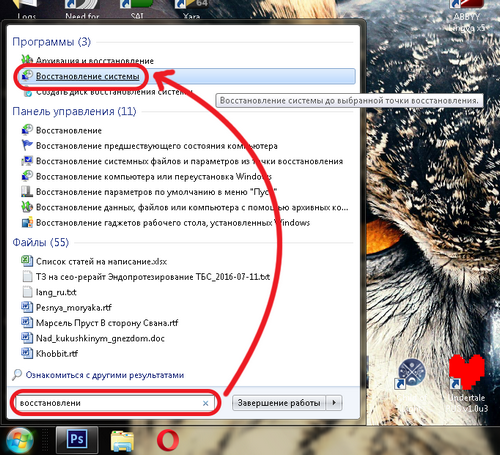Open file lang_ru.txt
This screenshot has height=455, width=500.
click(56, 292)
